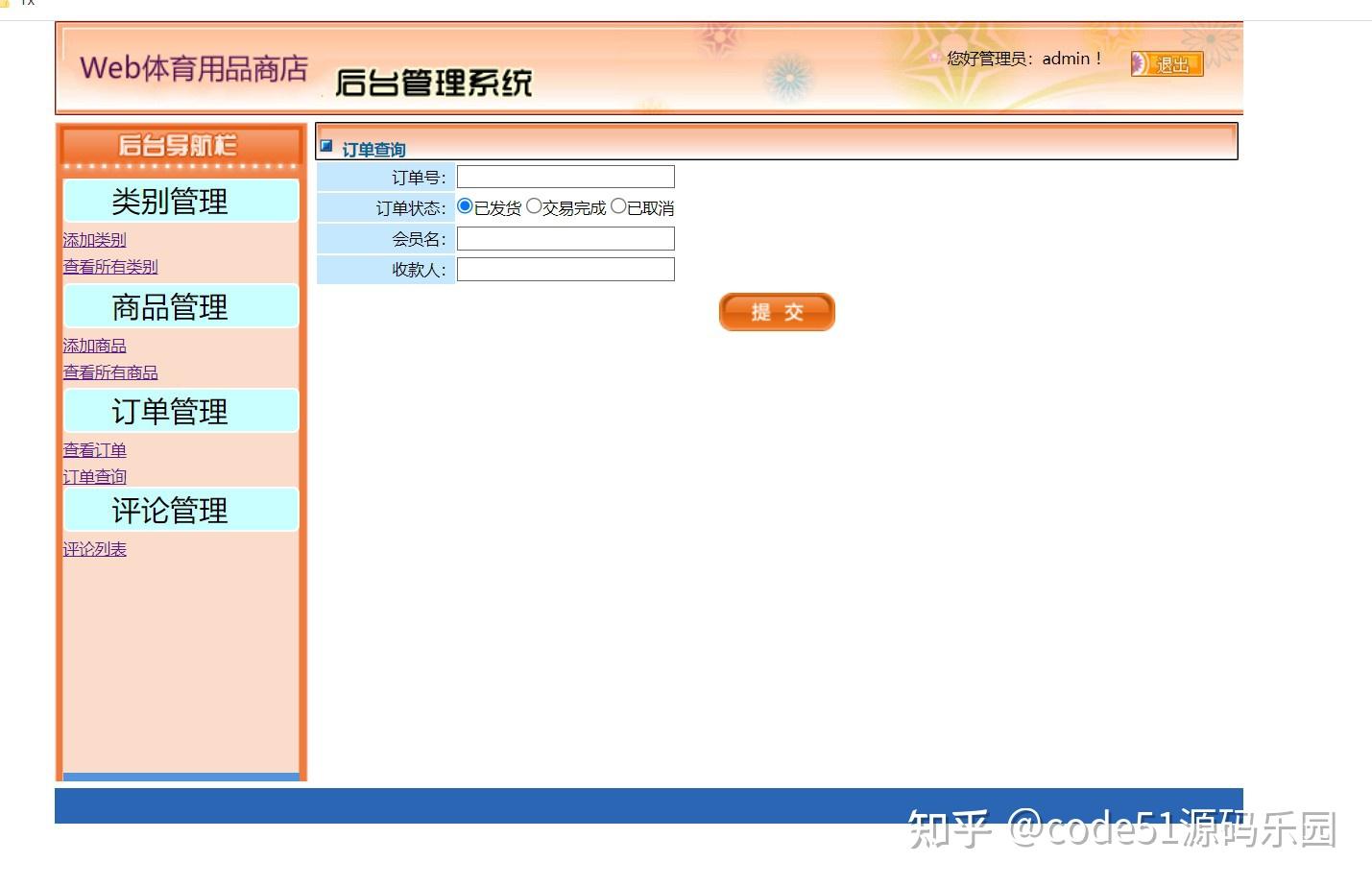1372x886 pixels.
Task: Open 查看订单 to view orders
Action: [94, 449]
